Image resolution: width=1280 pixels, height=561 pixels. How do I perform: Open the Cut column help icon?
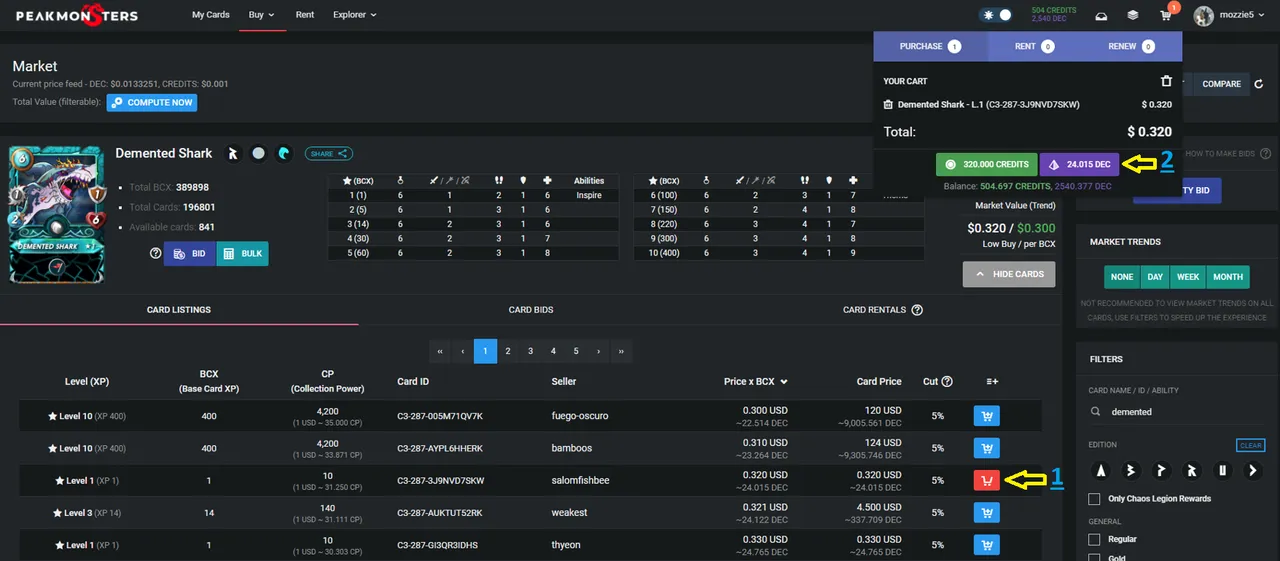(x=947, y=381)
